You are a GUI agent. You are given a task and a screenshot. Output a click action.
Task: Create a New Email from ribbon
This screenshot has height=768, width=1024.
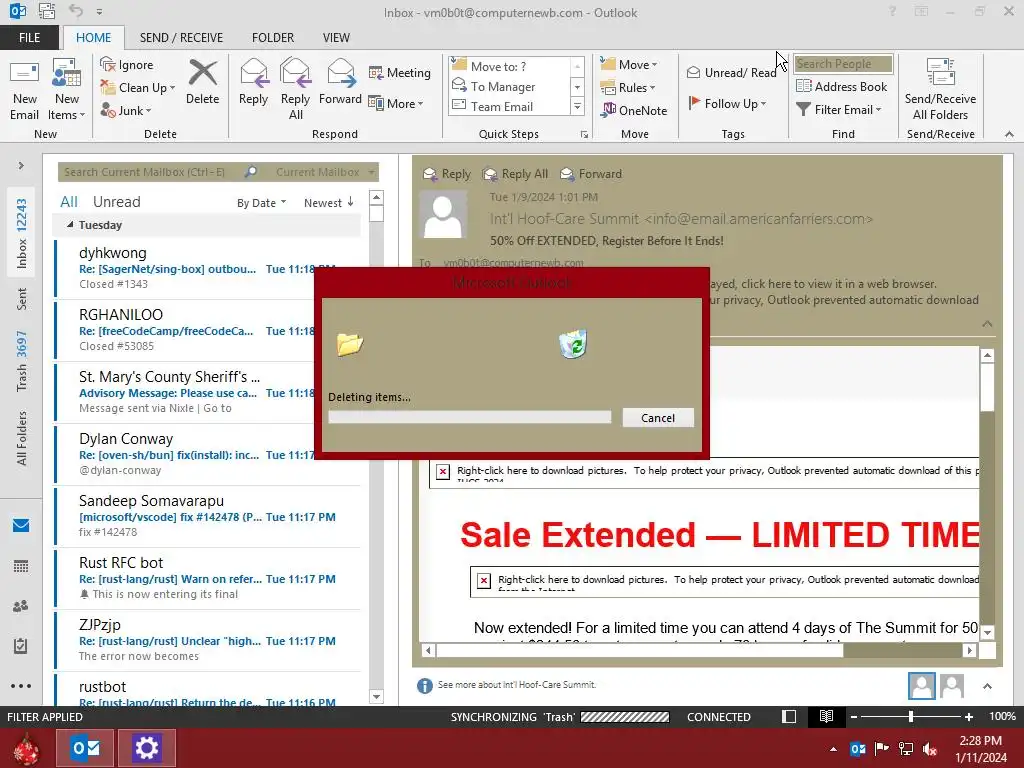[25, 90]
